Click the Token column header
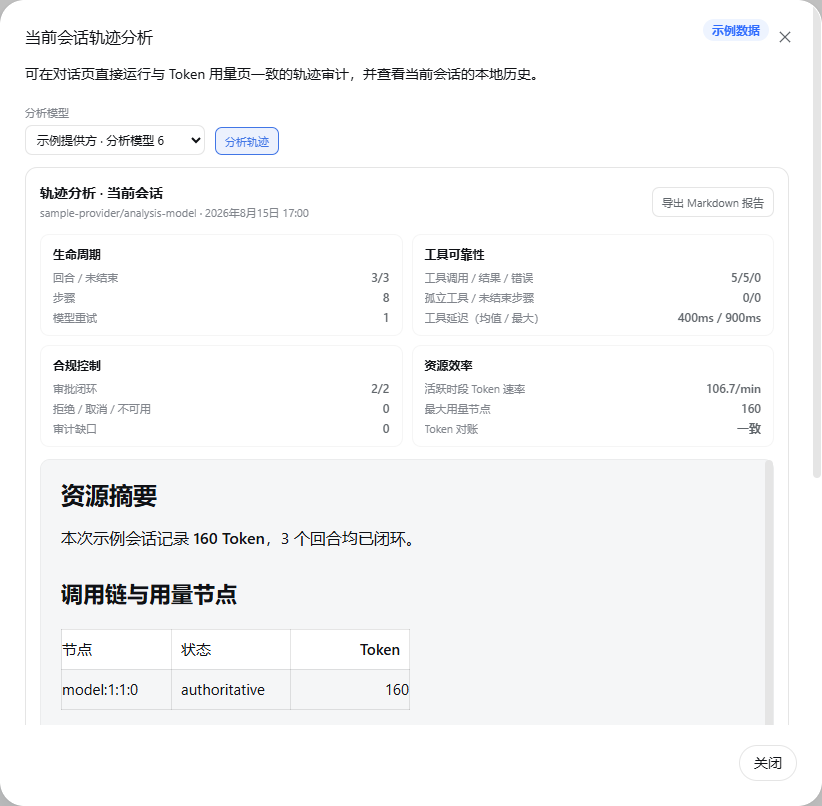 click(350, 650)
